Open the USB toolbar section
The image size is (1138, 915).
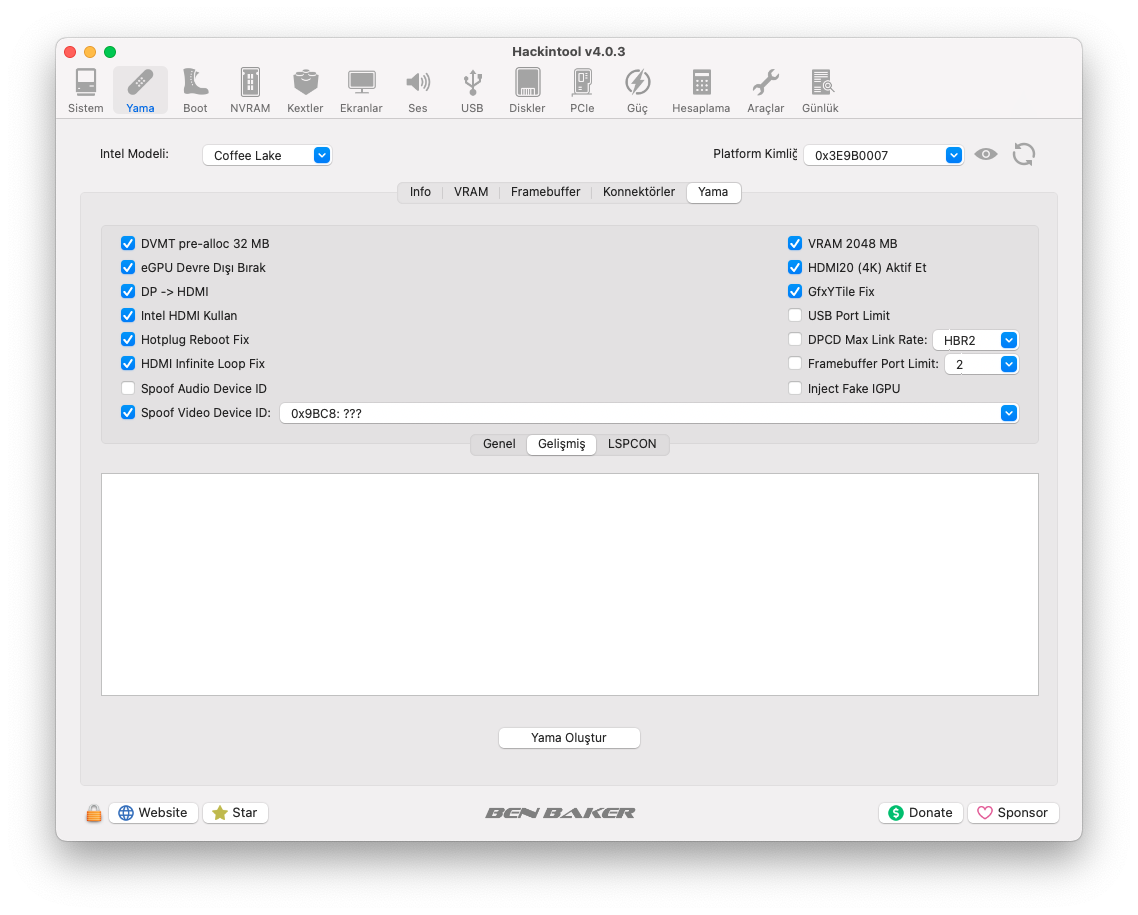(x=472, y=90)
